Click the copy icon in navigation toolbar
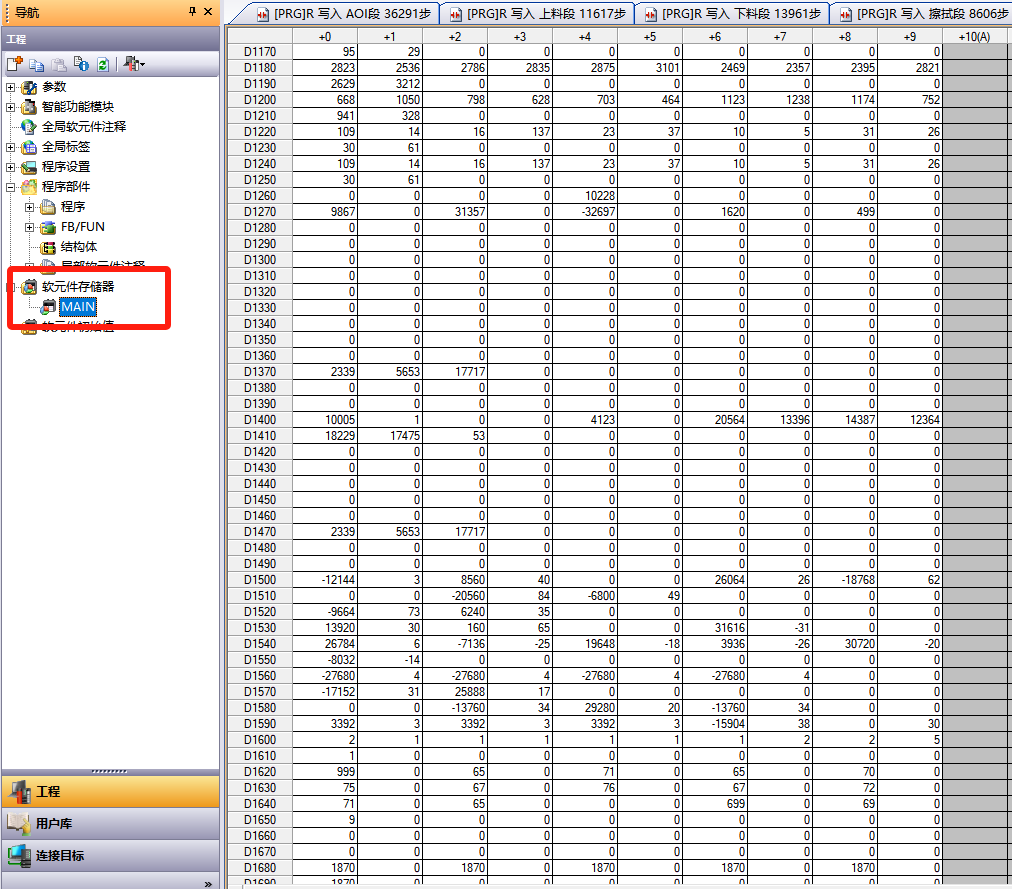Image resolution: width=1012 pixels, height=889 pixels. pyautogui.click(x=36, y=64)
